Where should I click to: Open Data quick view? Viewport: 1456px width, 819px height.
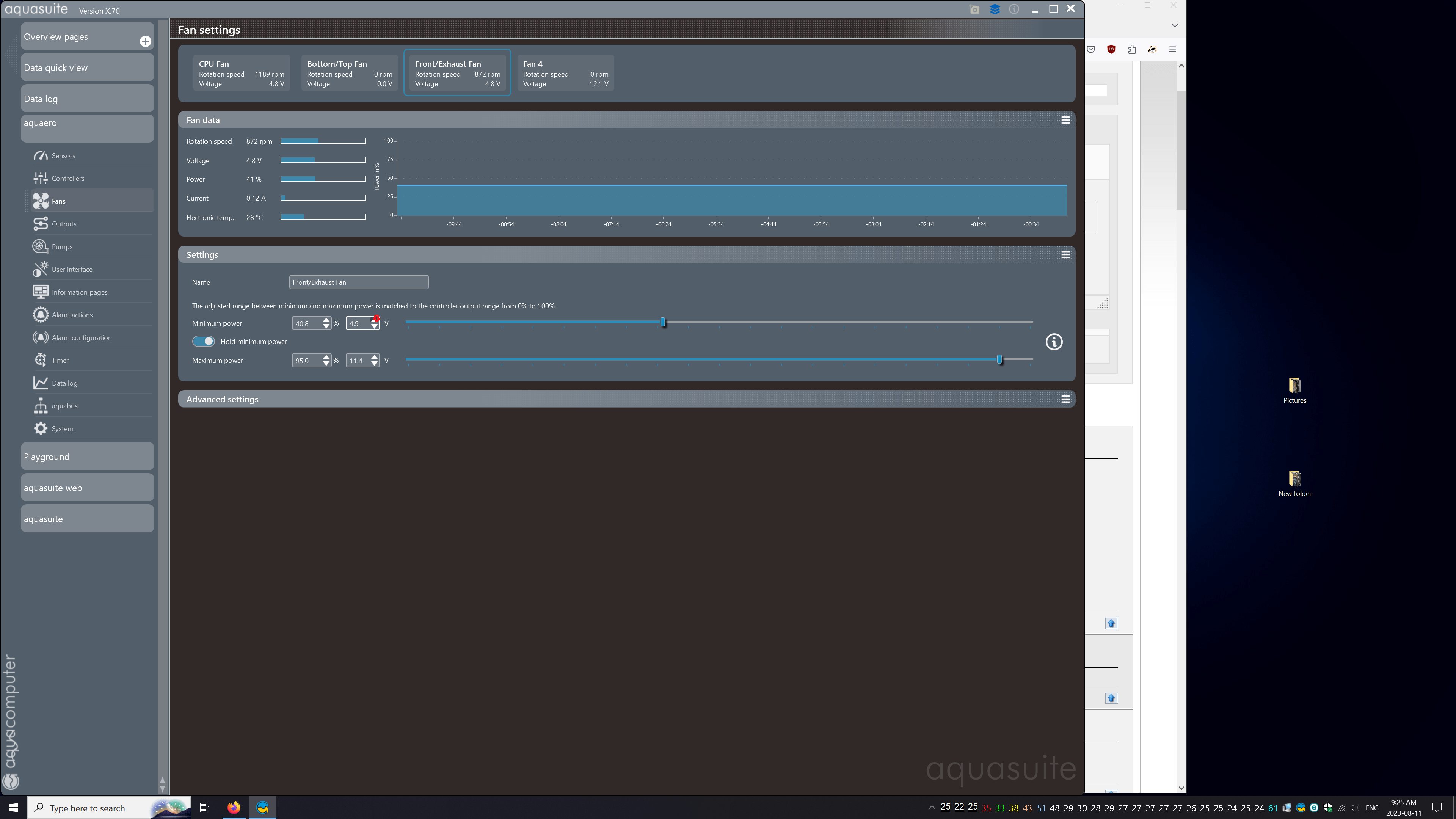[x=87, y=68]
